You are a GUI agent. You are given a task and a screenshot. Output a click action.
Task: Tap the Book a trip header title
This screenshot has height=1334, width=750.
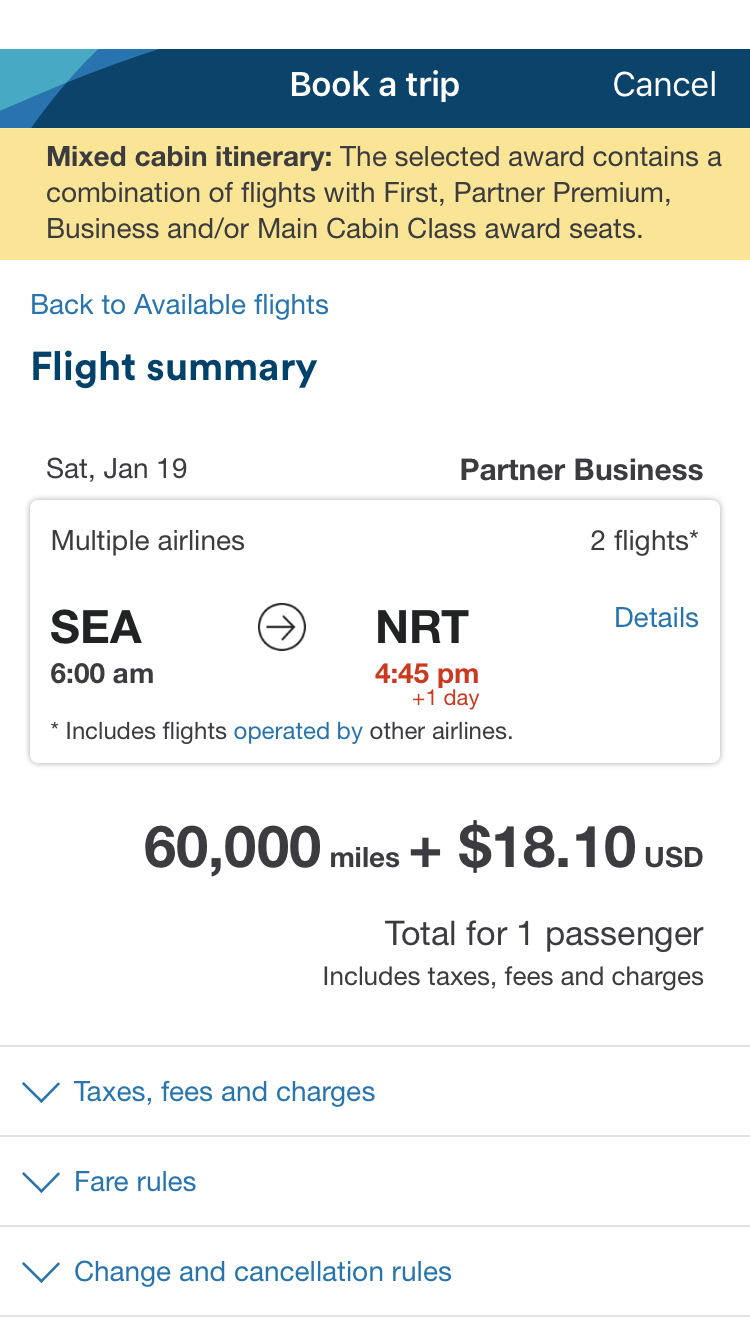[375, 85]
